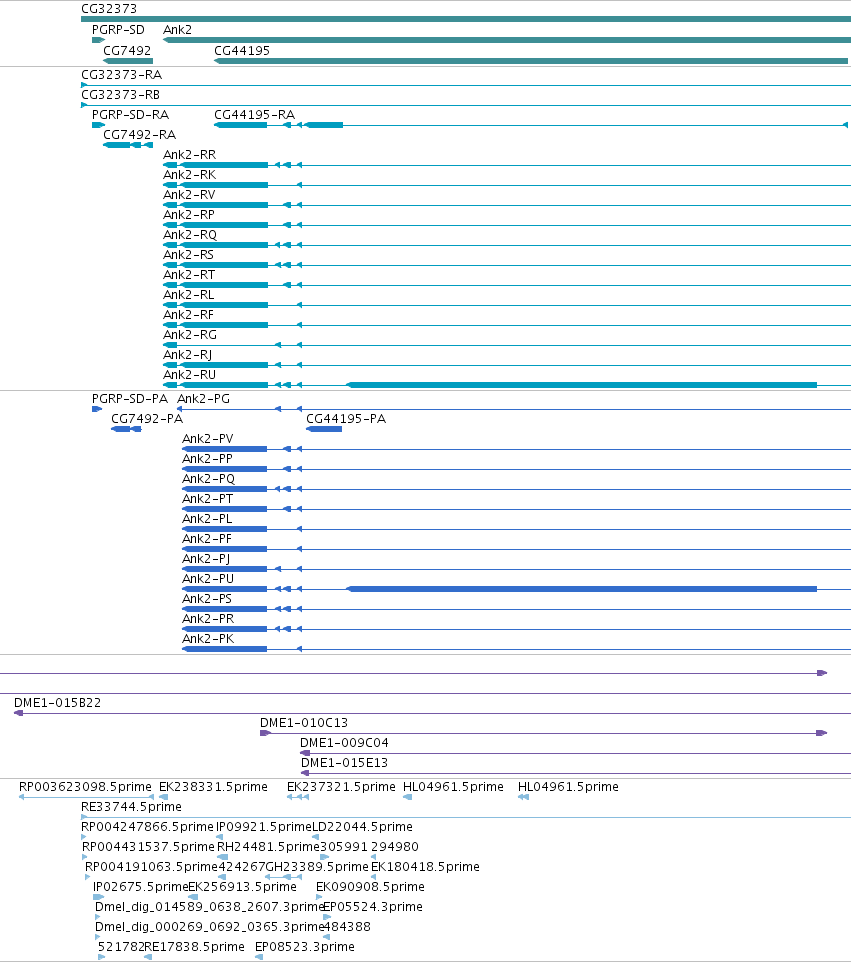Click the Ank2-PV protein label
Viewport: 851px width, 962px height.
coord(208,439)
